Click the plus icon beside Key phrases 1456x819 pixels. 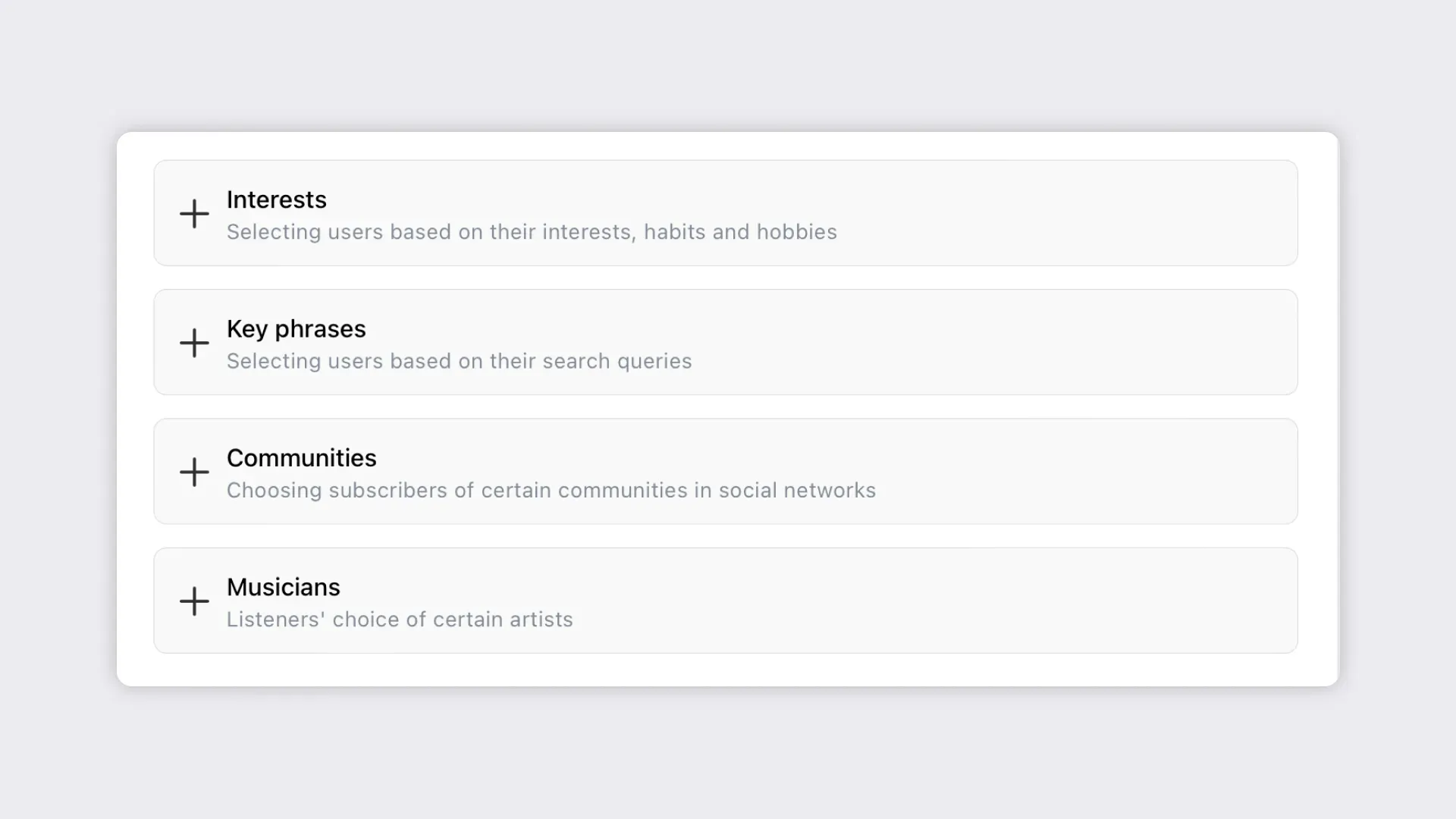pos(194,343)
